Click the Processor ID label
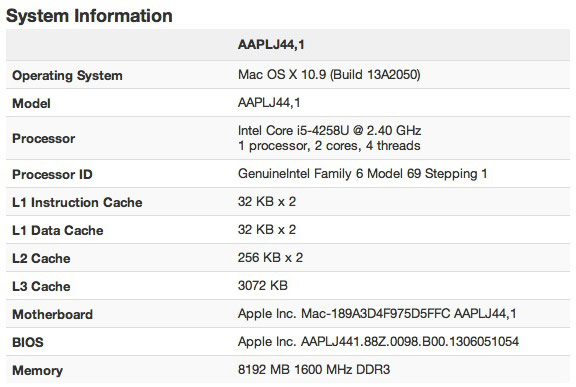Image resolution: width=576 pixels, height=387 pixels. [52, 174]
